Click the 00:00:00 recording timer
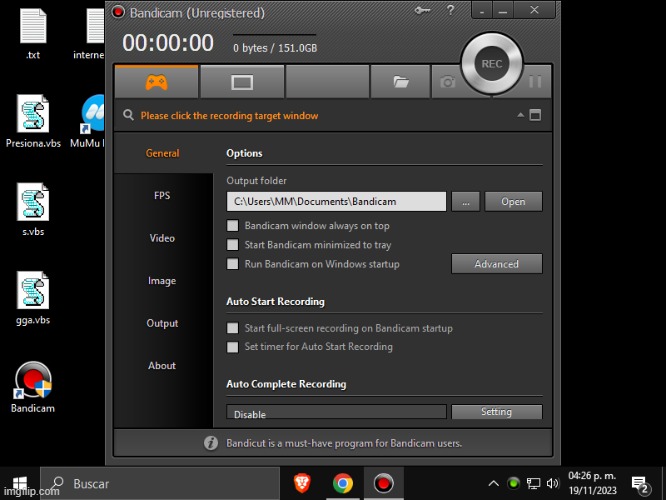This screenshot has height=500, width=666. pyautogui.click(x=168, y=43)
